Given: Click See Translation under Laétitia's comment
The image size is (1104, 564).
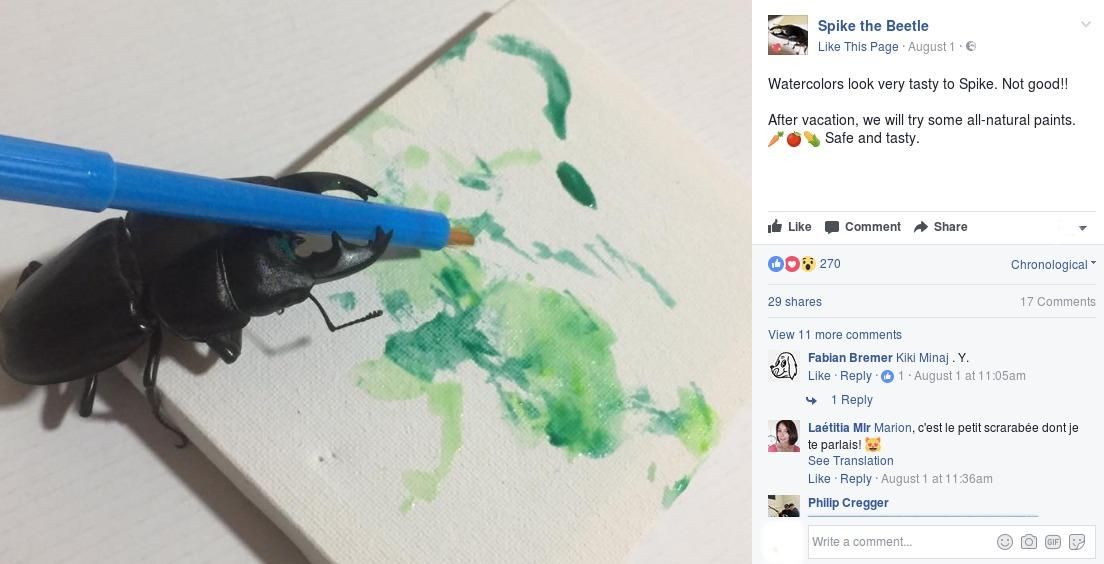Looking at the screenshot, I should (851, 460).
